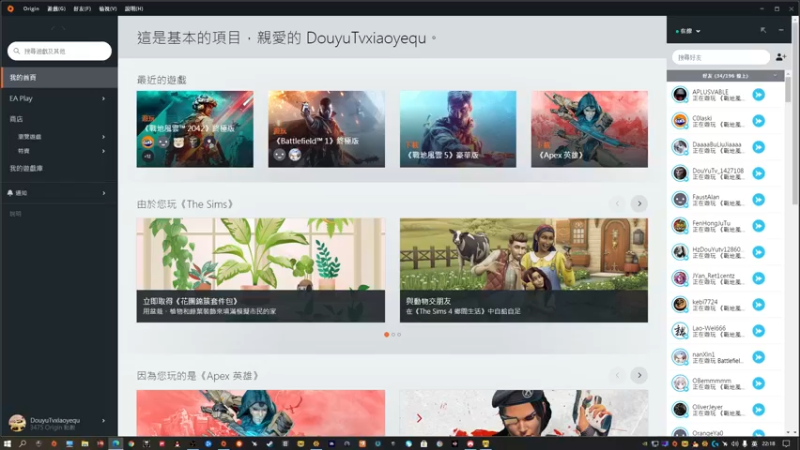This screenshot has width=800, height=450.
Task: Expand the DouyuTvxiaoyequ account menu chevron
Action: [x=104, y=421]
